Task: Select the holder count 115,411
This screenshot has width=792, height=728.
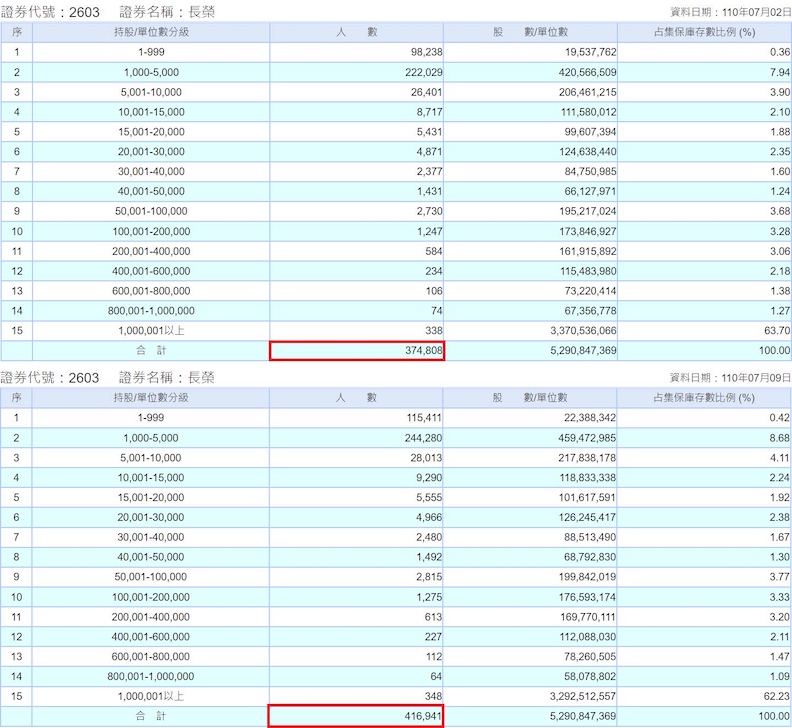Action: click(424, 418)
